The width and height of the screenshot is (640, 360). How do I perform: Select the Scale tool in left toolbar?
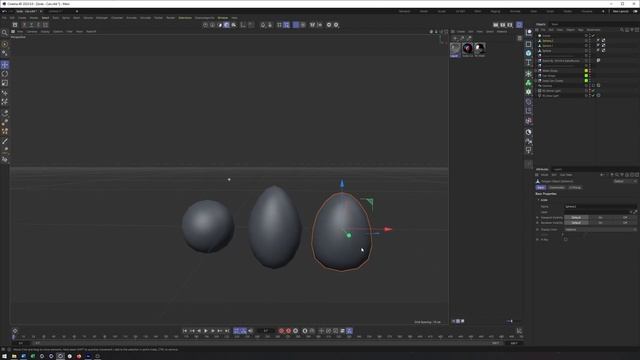point(5,83)
